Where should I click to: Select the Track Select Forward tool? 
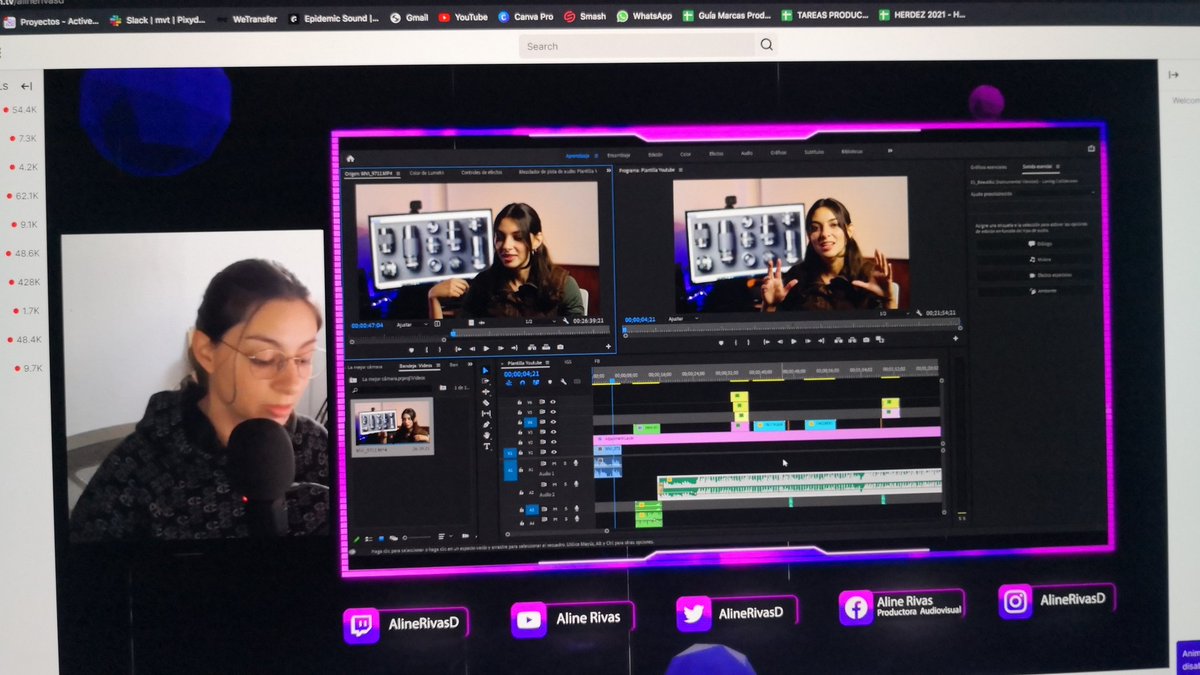coord(486,381)
